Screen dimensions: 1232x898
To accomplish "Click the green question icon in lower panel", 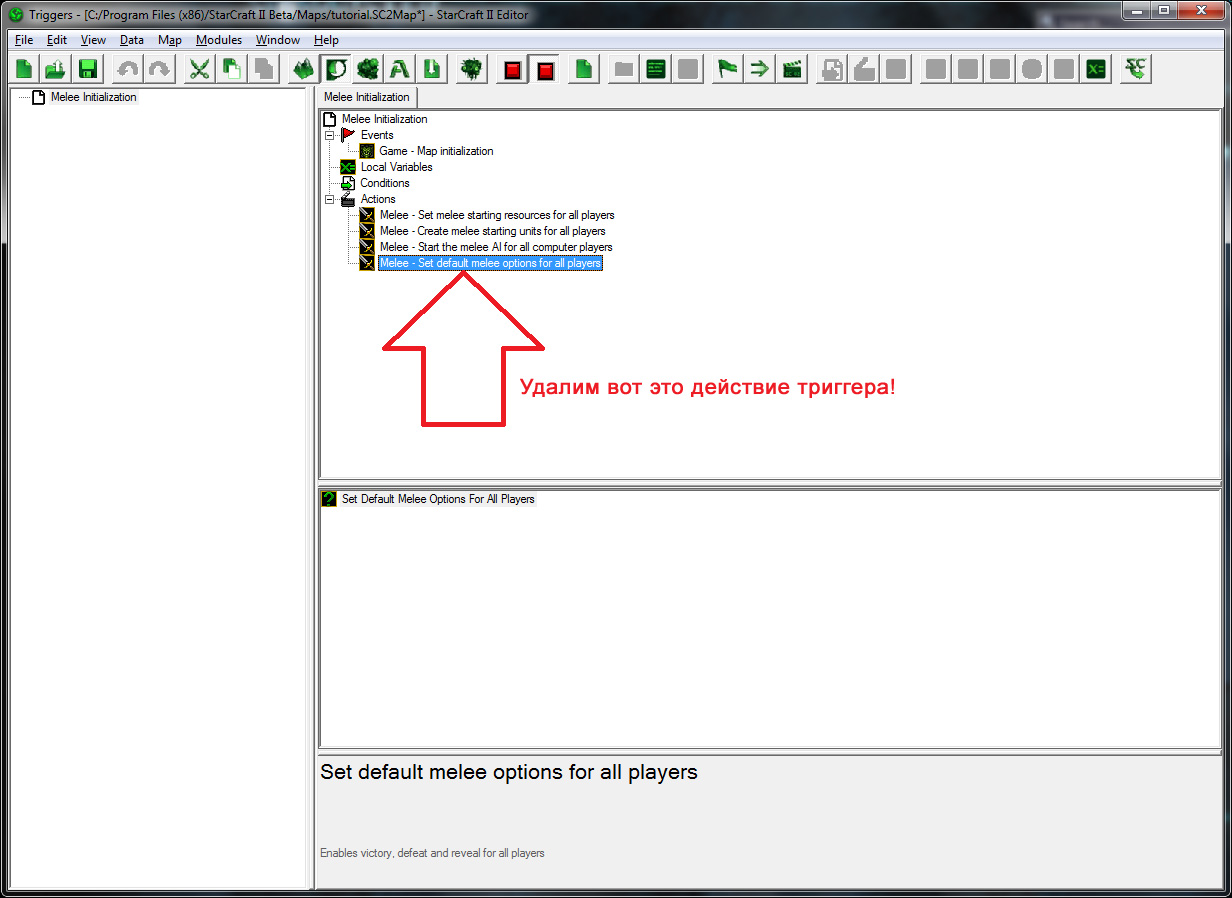I will pyautogui.click(x=329, y=499).
